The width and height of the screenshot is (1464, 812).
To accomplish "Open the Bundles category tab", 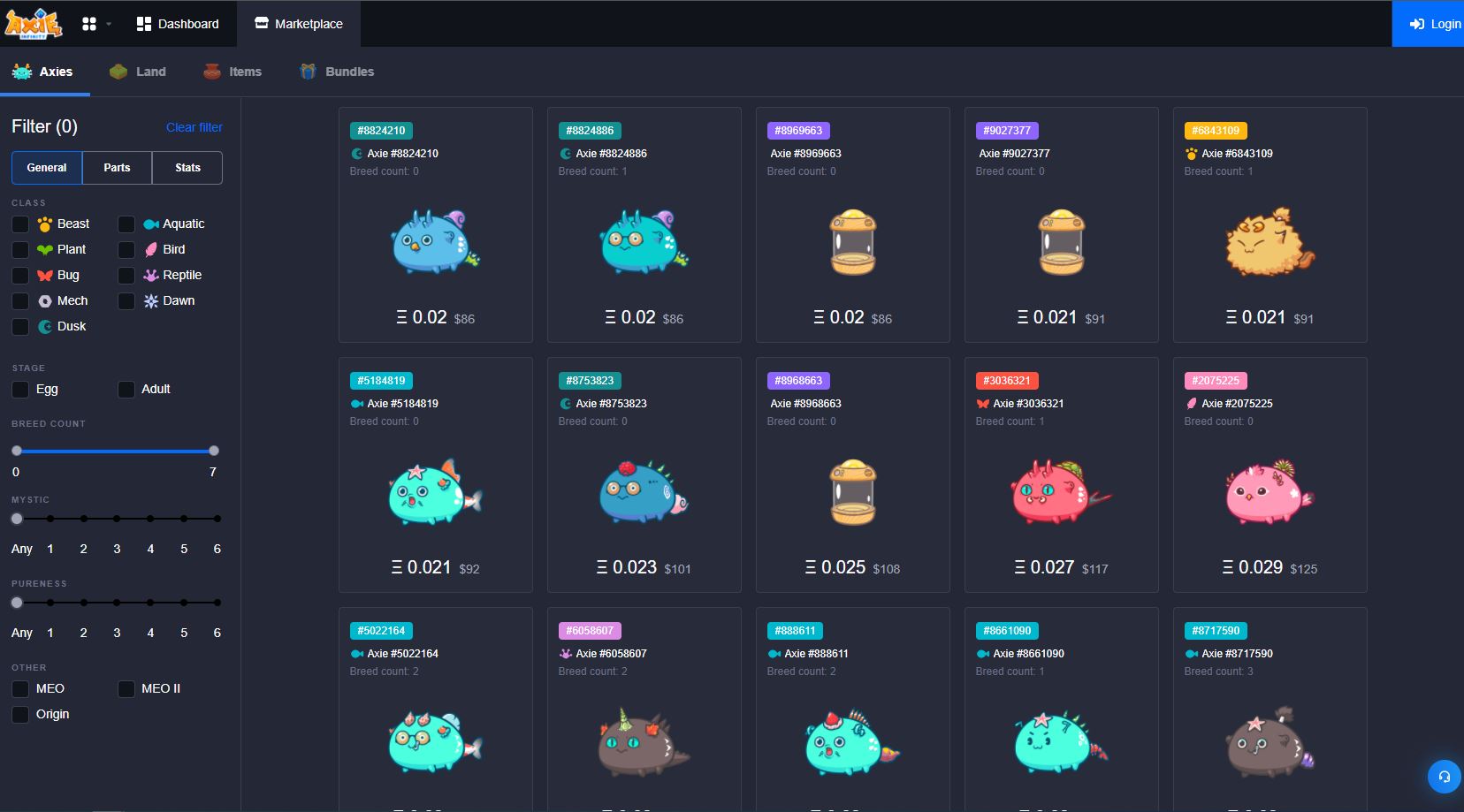I will (337, 72).
